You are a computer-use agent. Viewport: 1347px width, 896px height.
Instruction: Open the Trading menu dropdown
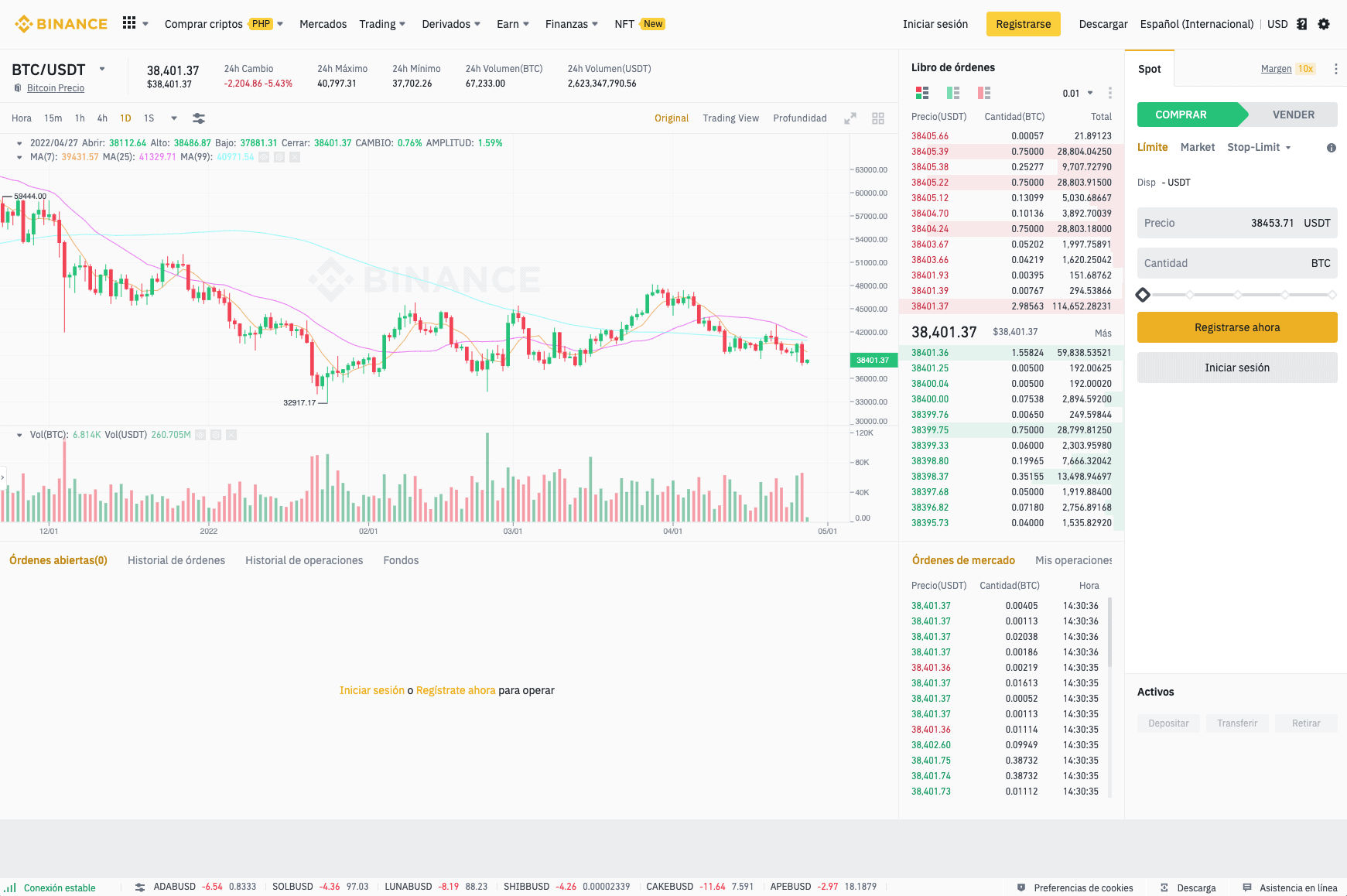(382, 24)
